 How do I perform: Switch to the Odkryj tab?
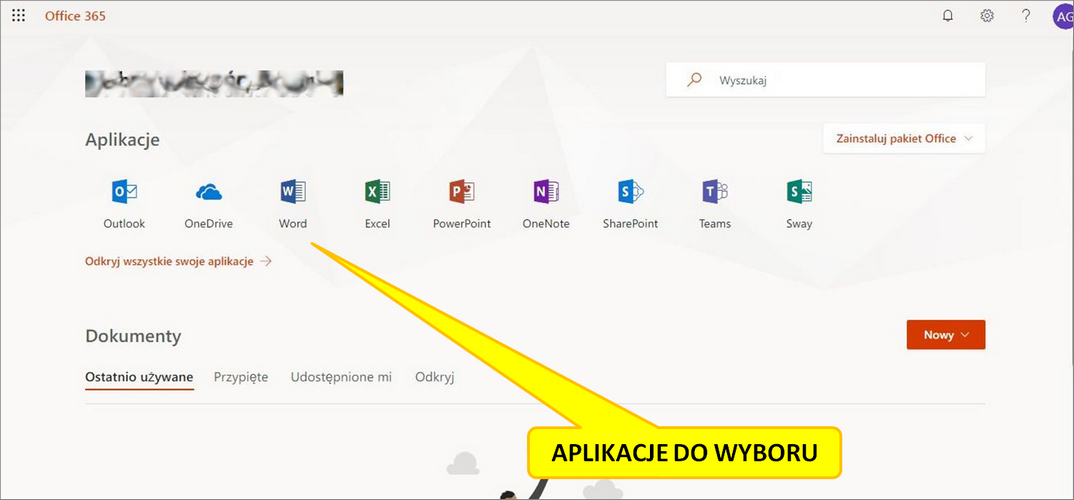[x=434, y=377]
